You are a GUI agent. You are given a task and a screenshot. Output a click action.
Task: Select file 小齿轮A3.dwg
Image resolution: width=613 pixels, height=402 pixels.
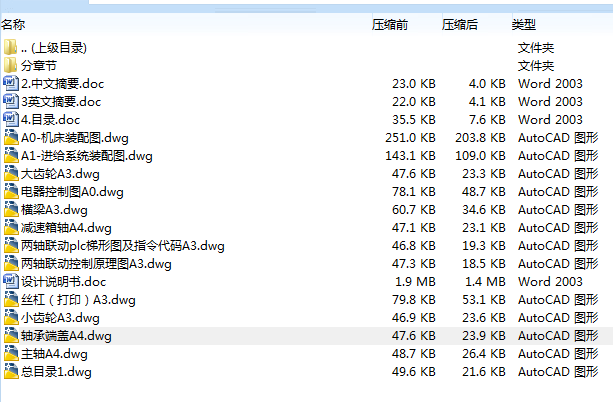(60, 318)
